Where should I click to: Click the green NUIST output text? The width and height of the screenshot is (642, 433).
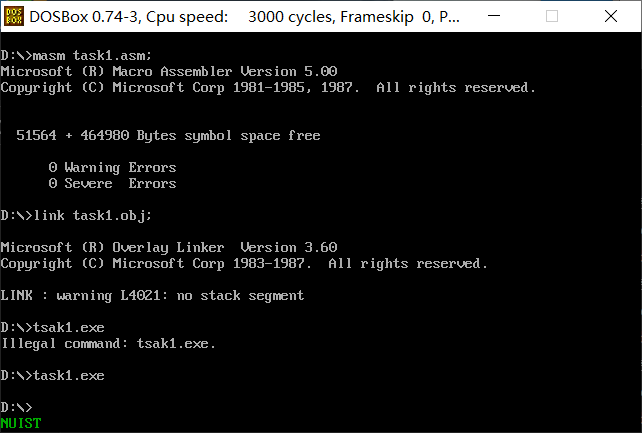click(21, 424)
